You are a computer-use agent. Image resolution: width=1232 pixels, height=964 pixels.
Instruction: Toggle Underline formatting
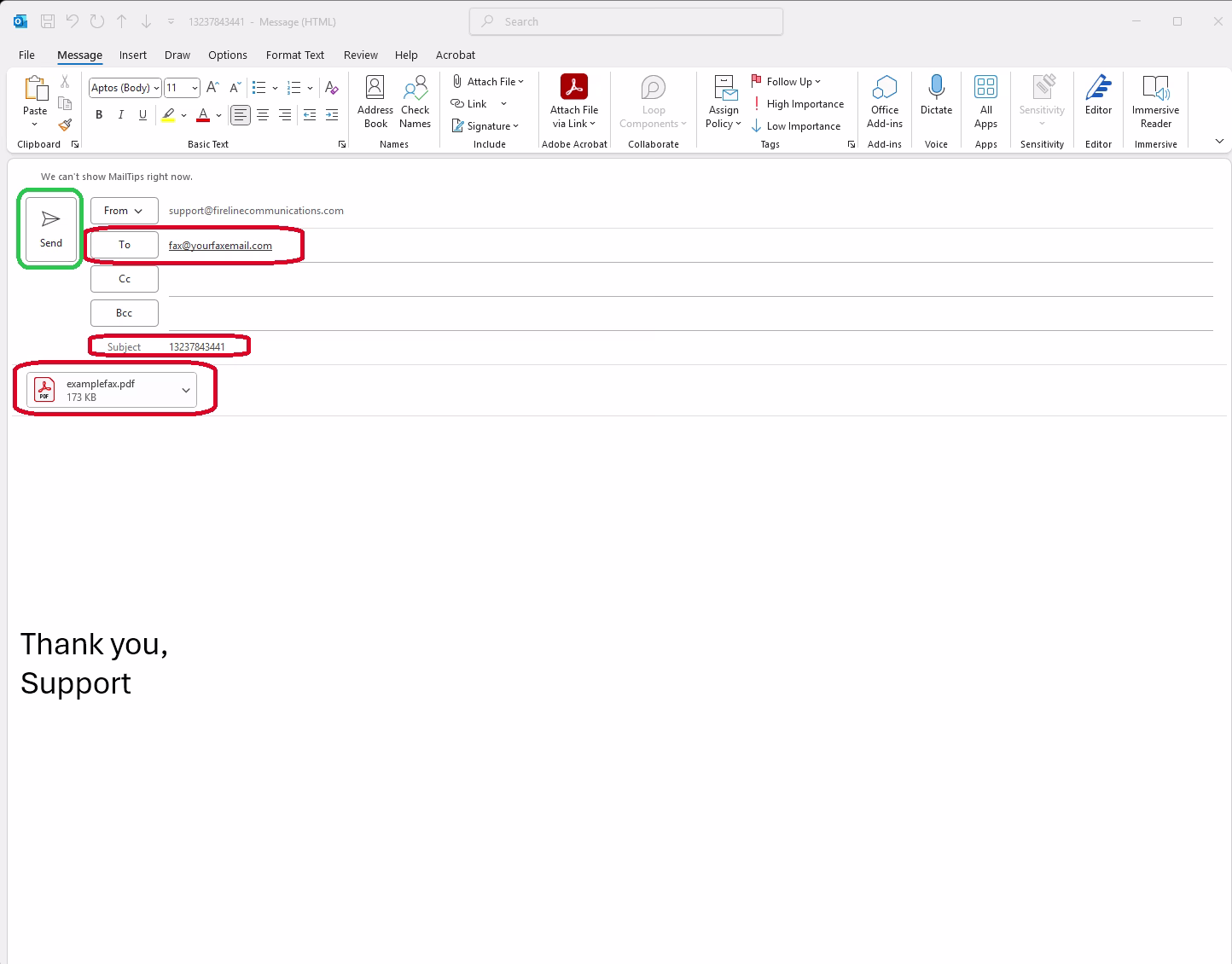coord(142,114)
